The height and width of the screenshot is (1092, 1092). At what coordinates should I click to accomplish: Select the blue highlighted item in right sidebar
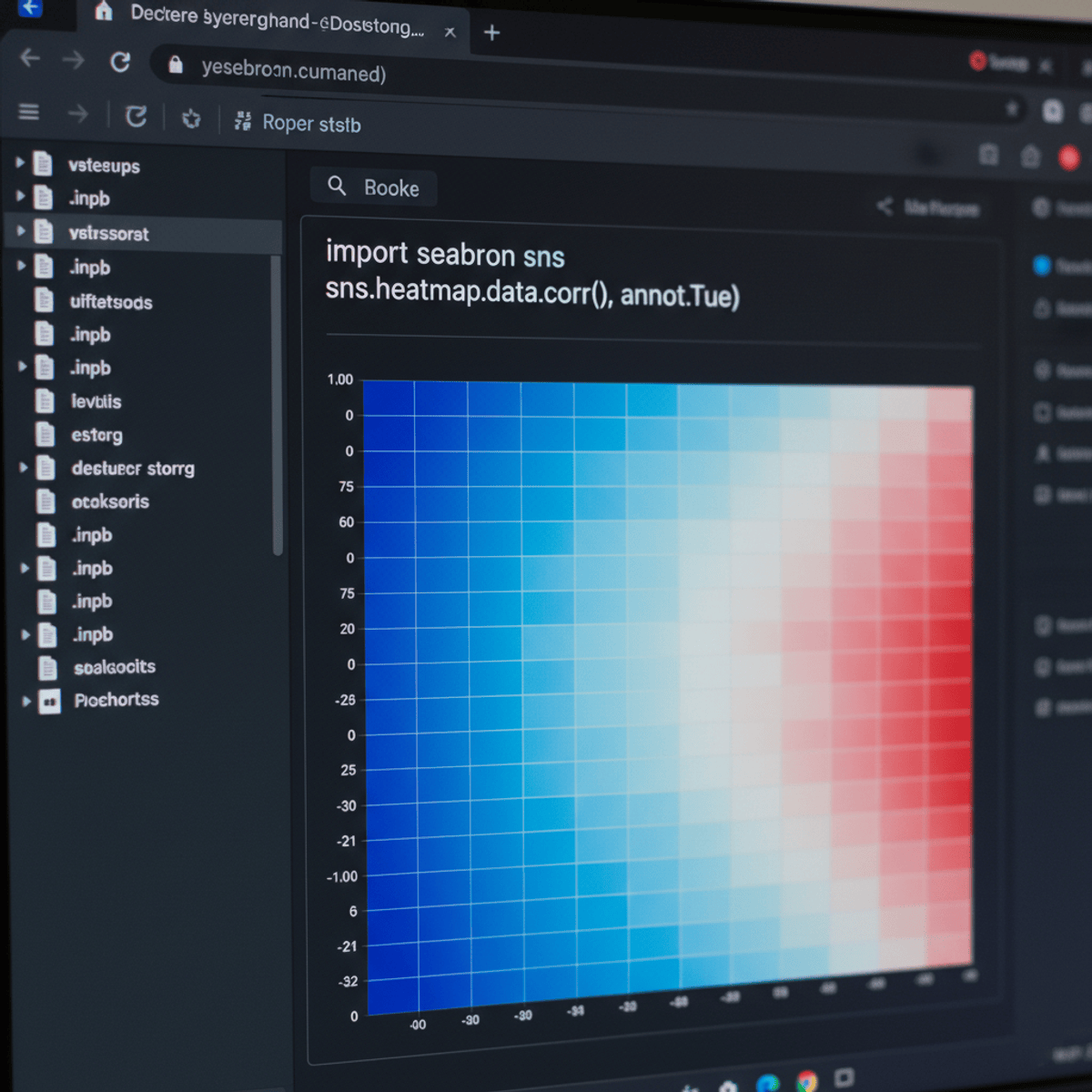click(1040, 266)
